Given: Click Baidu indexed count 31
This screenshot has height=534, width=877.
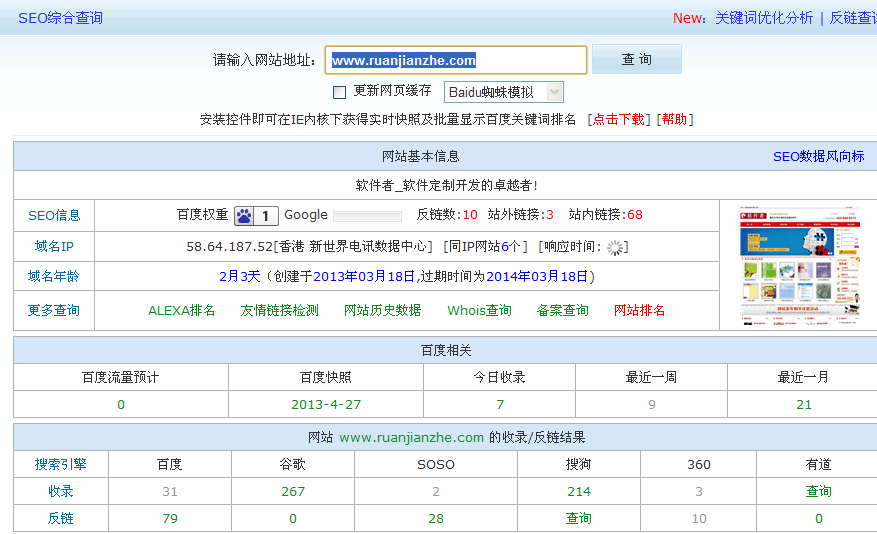Looking at the screenshot, I should (x=170, y=492).
